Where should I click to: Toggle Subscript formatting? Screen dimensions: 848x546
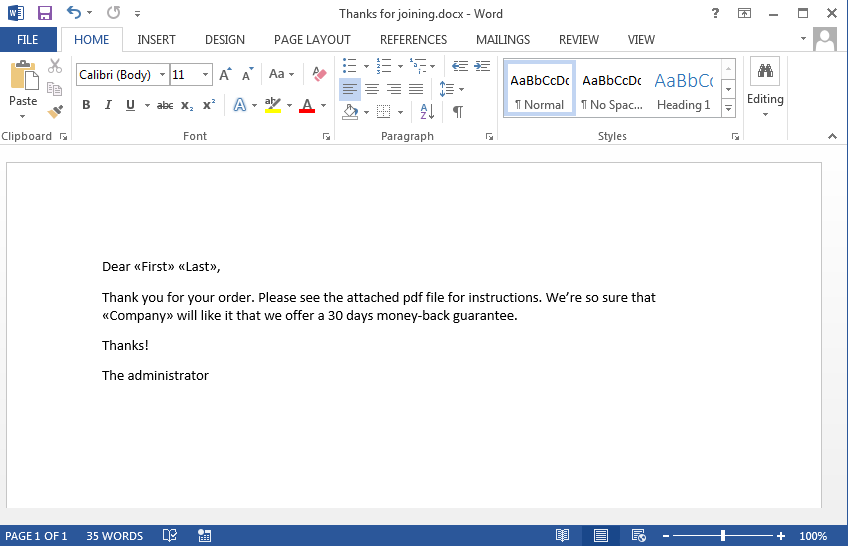click(x=187, y=105)
